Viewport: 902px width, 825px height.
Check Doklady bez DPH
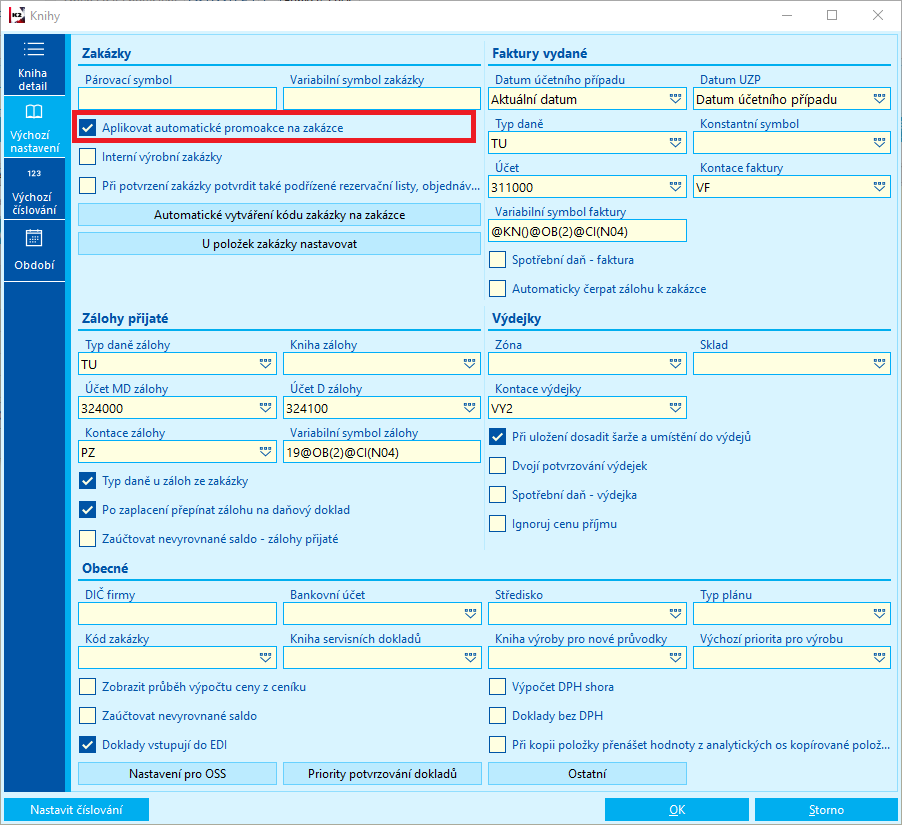coord(498,716)
